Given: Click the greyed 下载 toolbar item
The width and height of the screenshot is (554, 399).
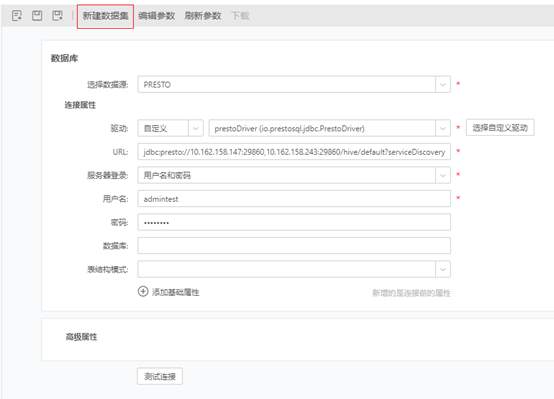Looking at the screenshot, I should click(x=241, y=16).
